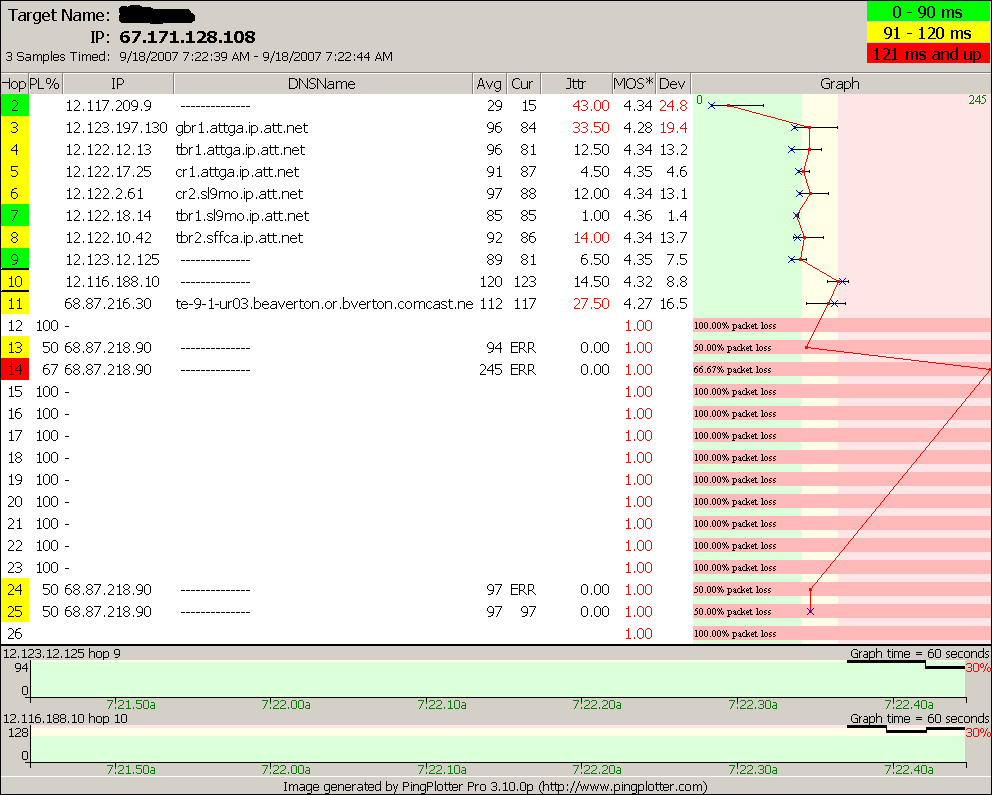This screenshot has height=795, width=992.
Task: Click IP address 12.117.209.9
Action: click(108, 106)
